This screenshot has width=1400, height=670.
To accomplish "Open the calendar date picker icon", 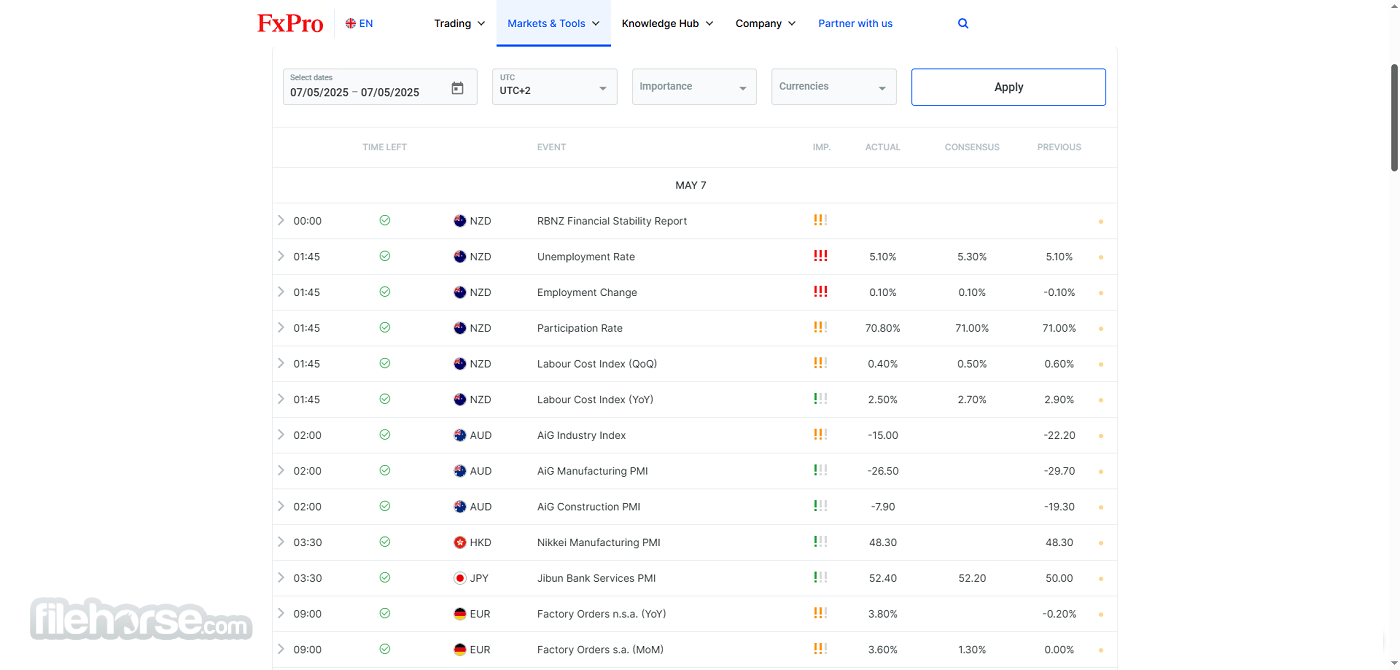I will (457, 88).
